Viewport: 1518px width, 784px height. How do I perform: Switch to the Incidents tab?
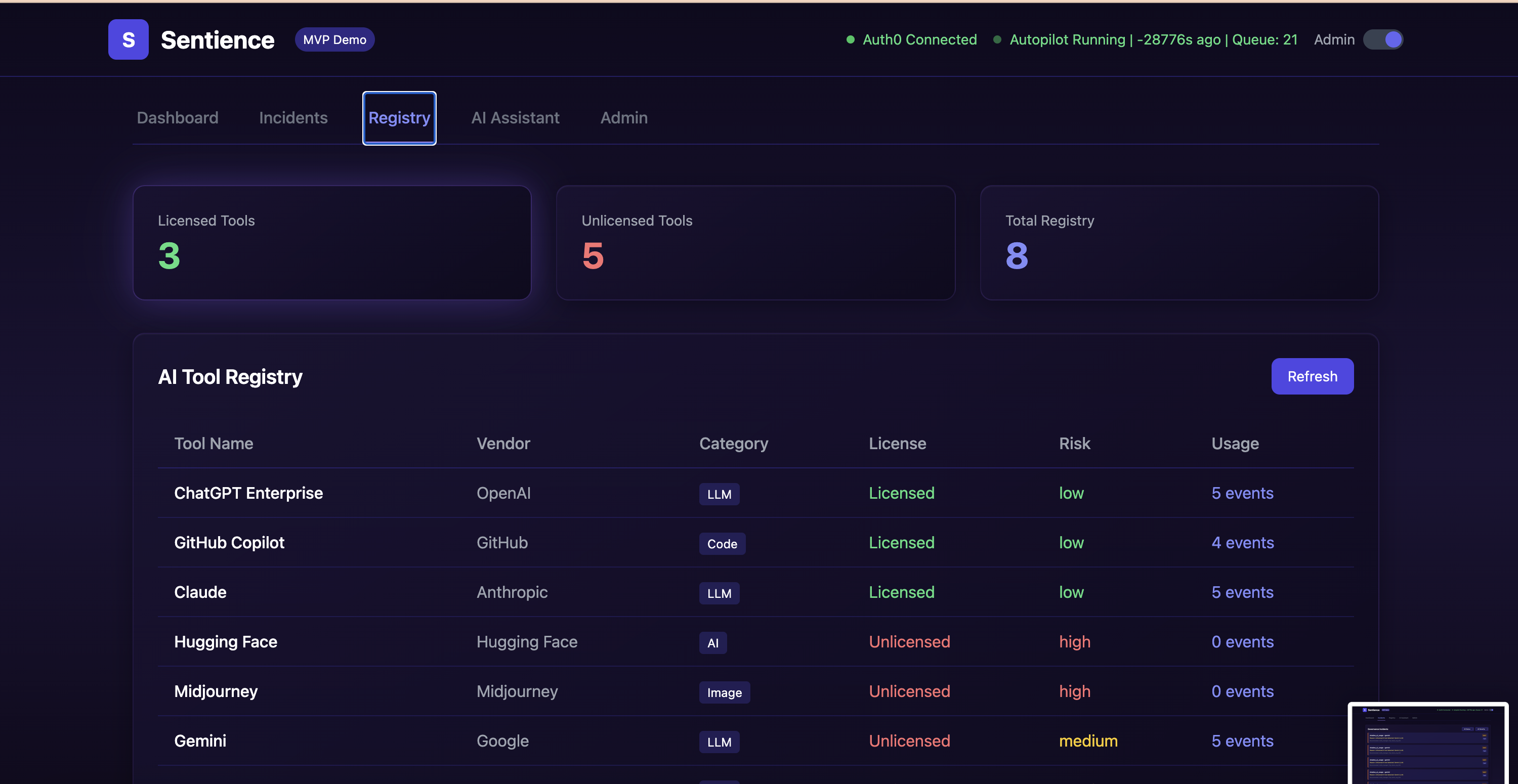293,118
